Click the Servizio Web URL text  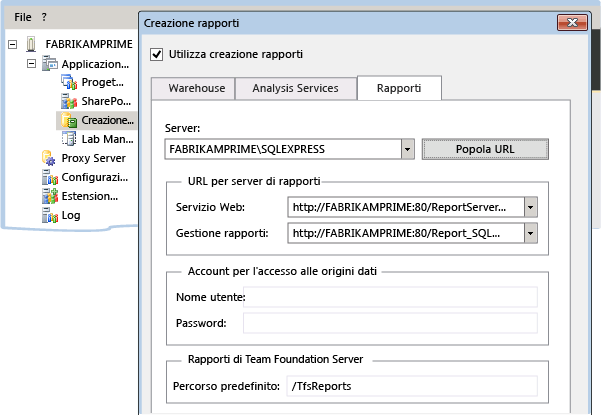[399, 207]
